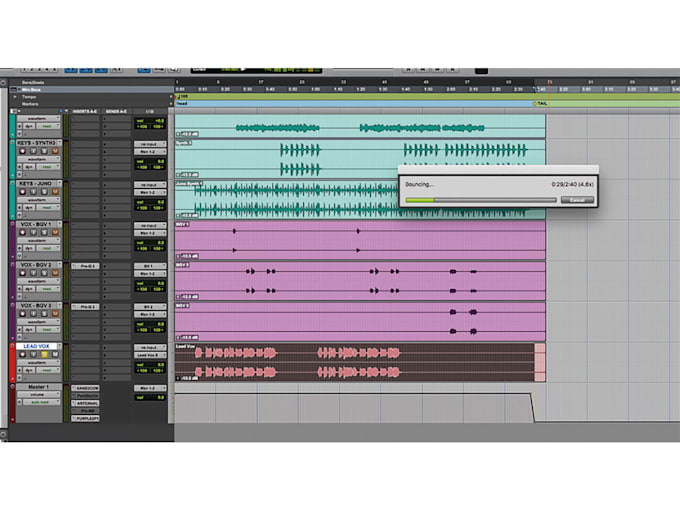Solo the VOX - BGV 1 track
This screenshot has height=510, width=680.
[44, 232]
